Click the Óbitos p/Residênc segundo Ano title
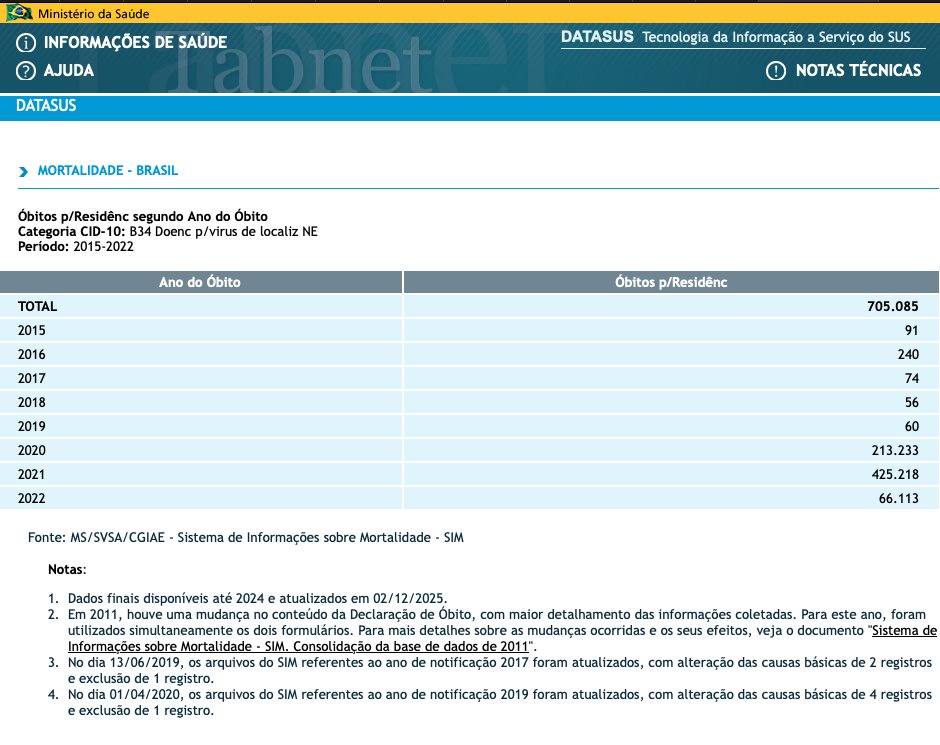940x745 pixels. coord(143,216)
